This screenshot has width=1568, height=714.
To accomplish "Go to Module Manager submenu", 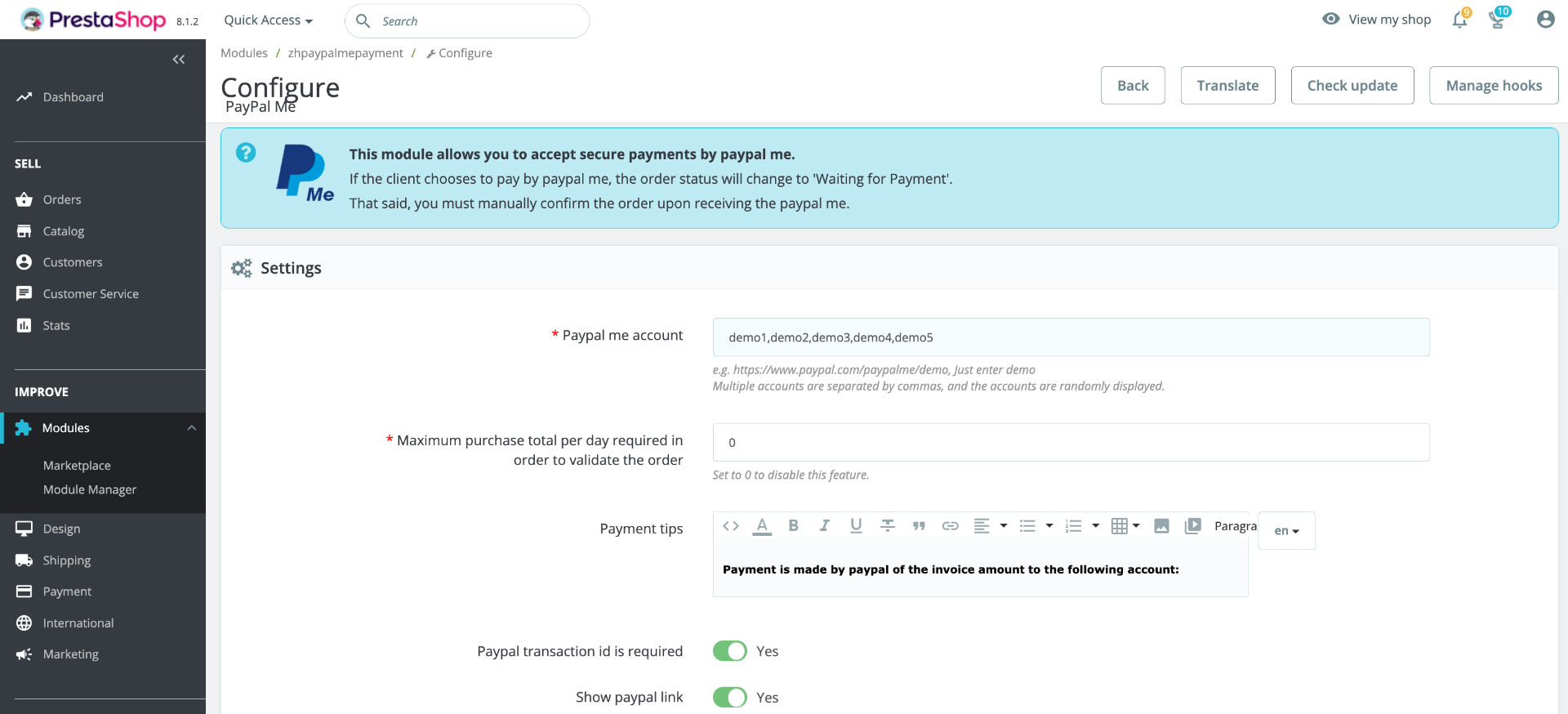I will tap(90, 489).
